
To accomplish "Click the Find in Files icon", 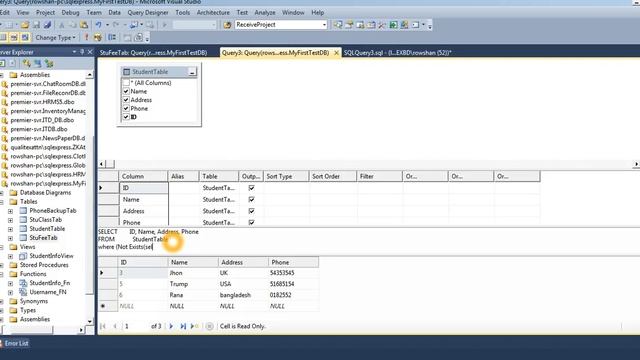I will coord(227,25).
